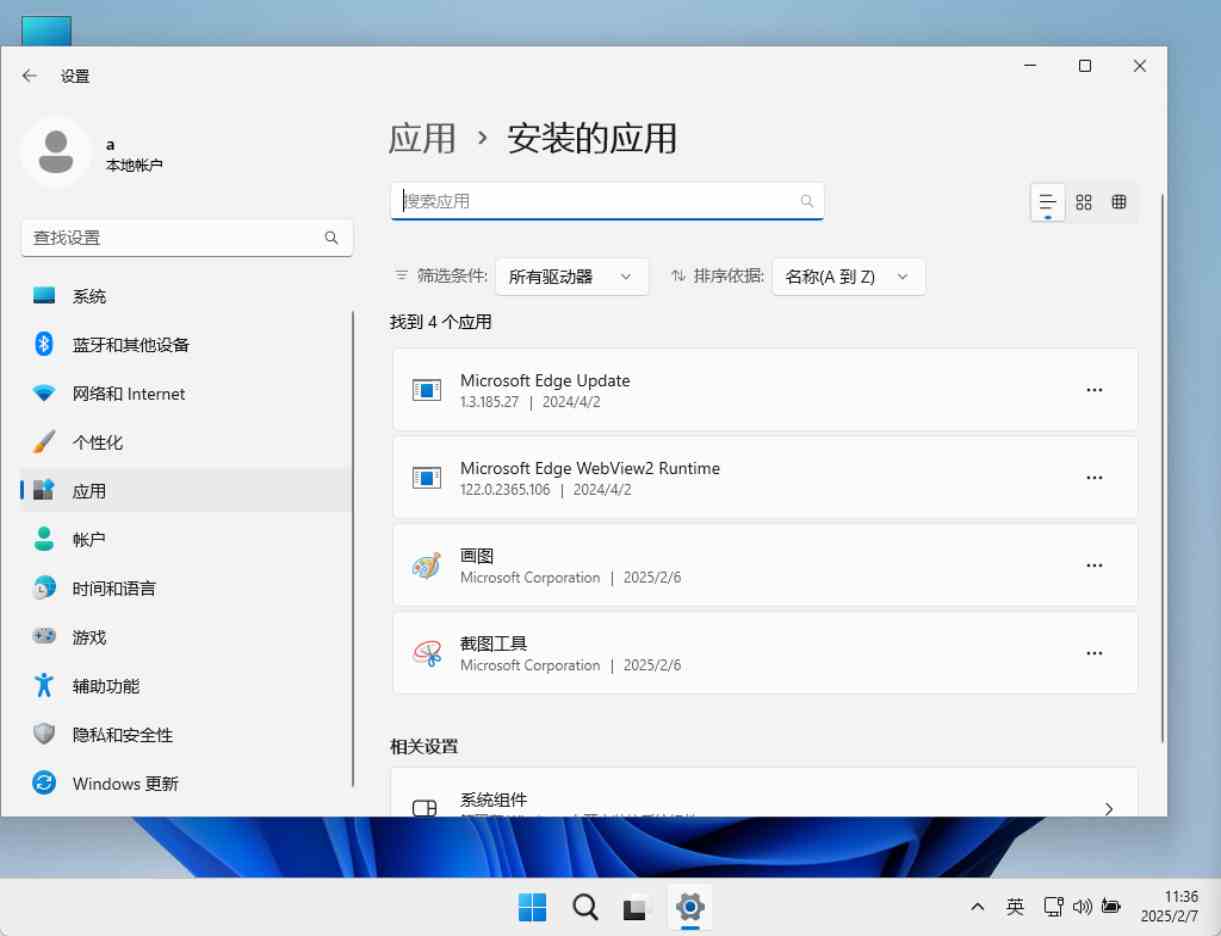Open the 排序依据 名称(A 到 Z) dropdown
1221x936 pixels.
click(x=849, y=277)
